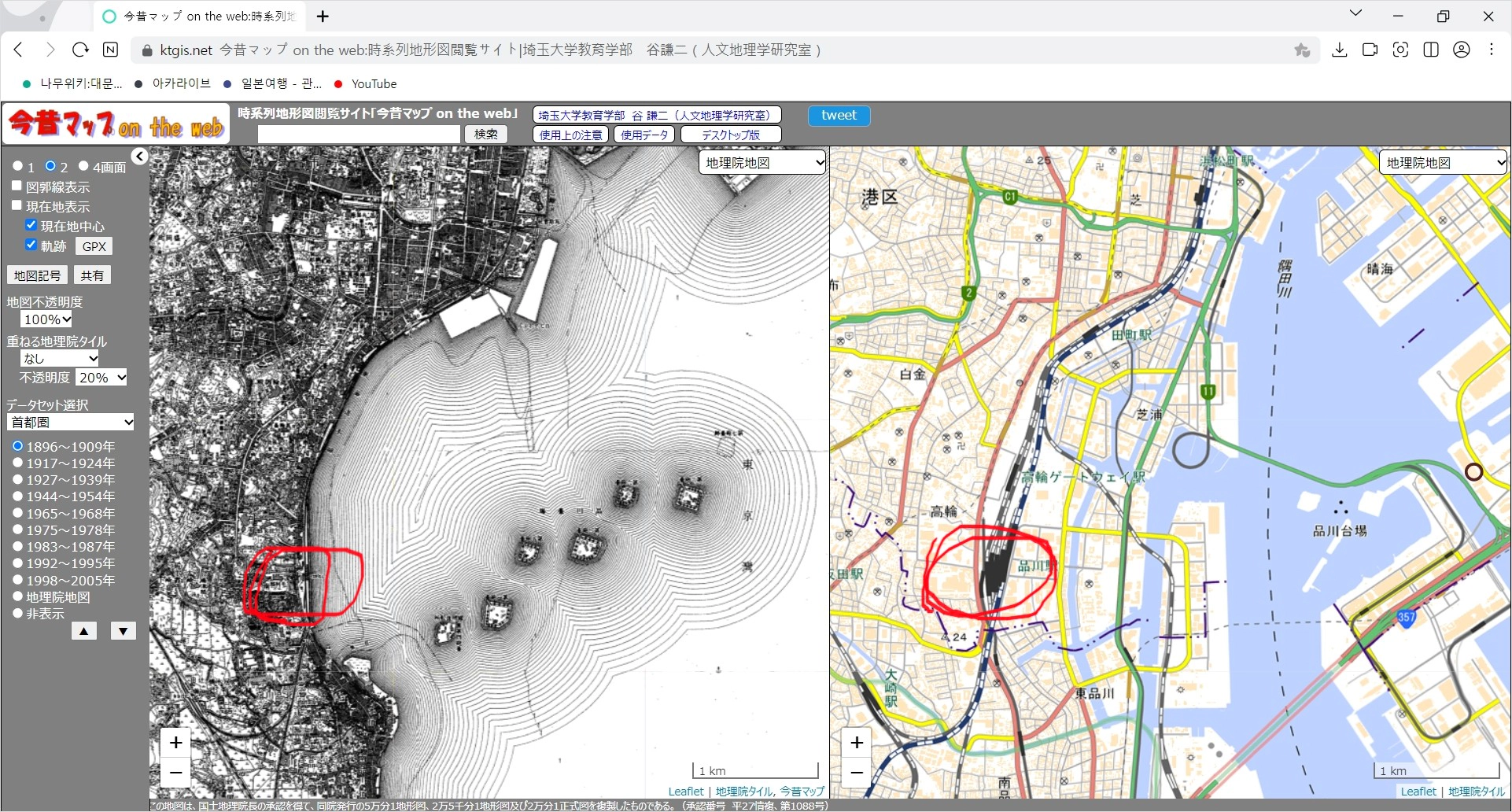Open the right map's 地理院地図 dropdown
Screen dimensions: 1512x812
pyautogui.click(x=1443, y=163)
